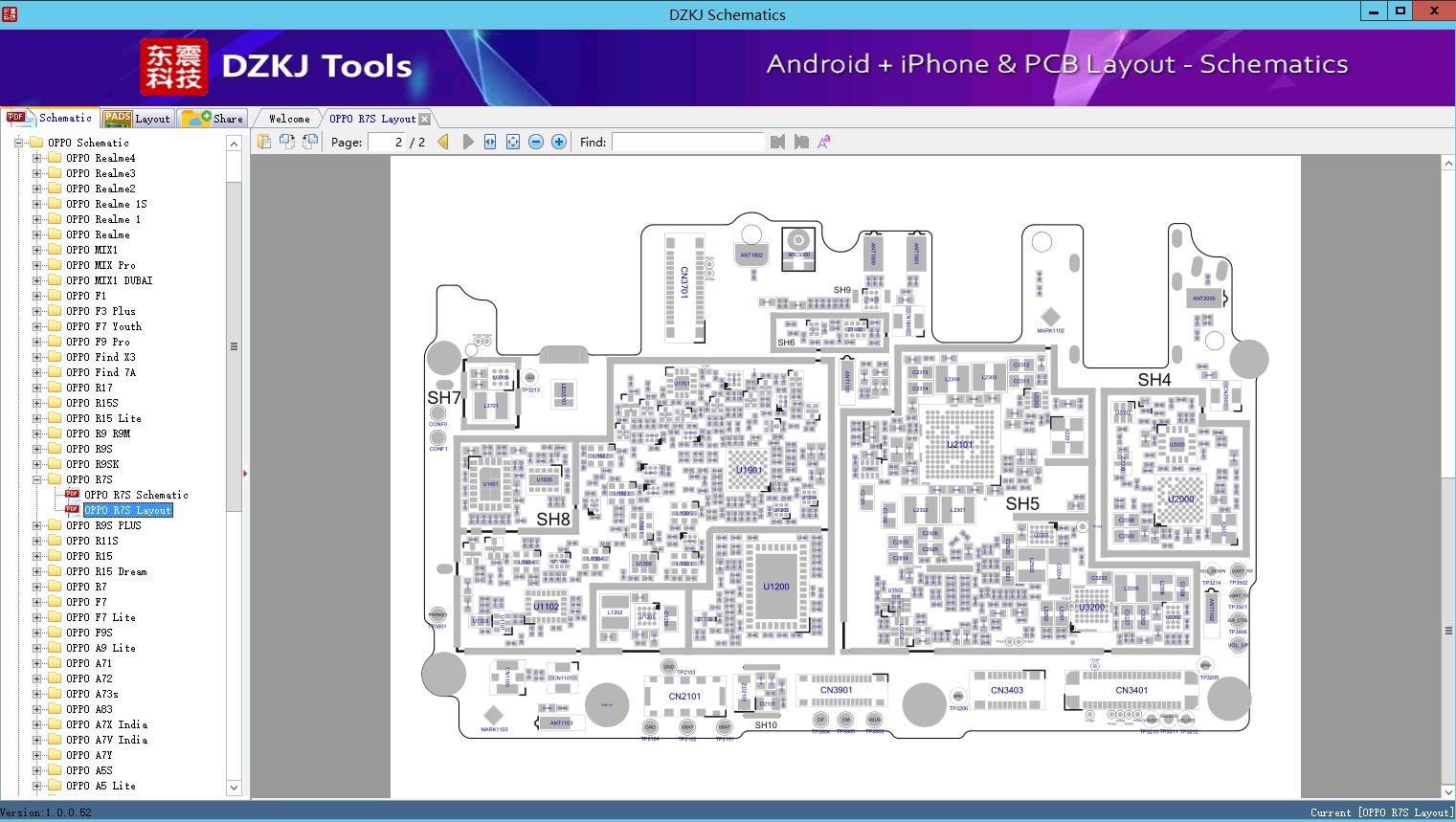Viewport: 1456px width, 822px height.
Task: Go to the next page arrow
Action: click(468, 142)
